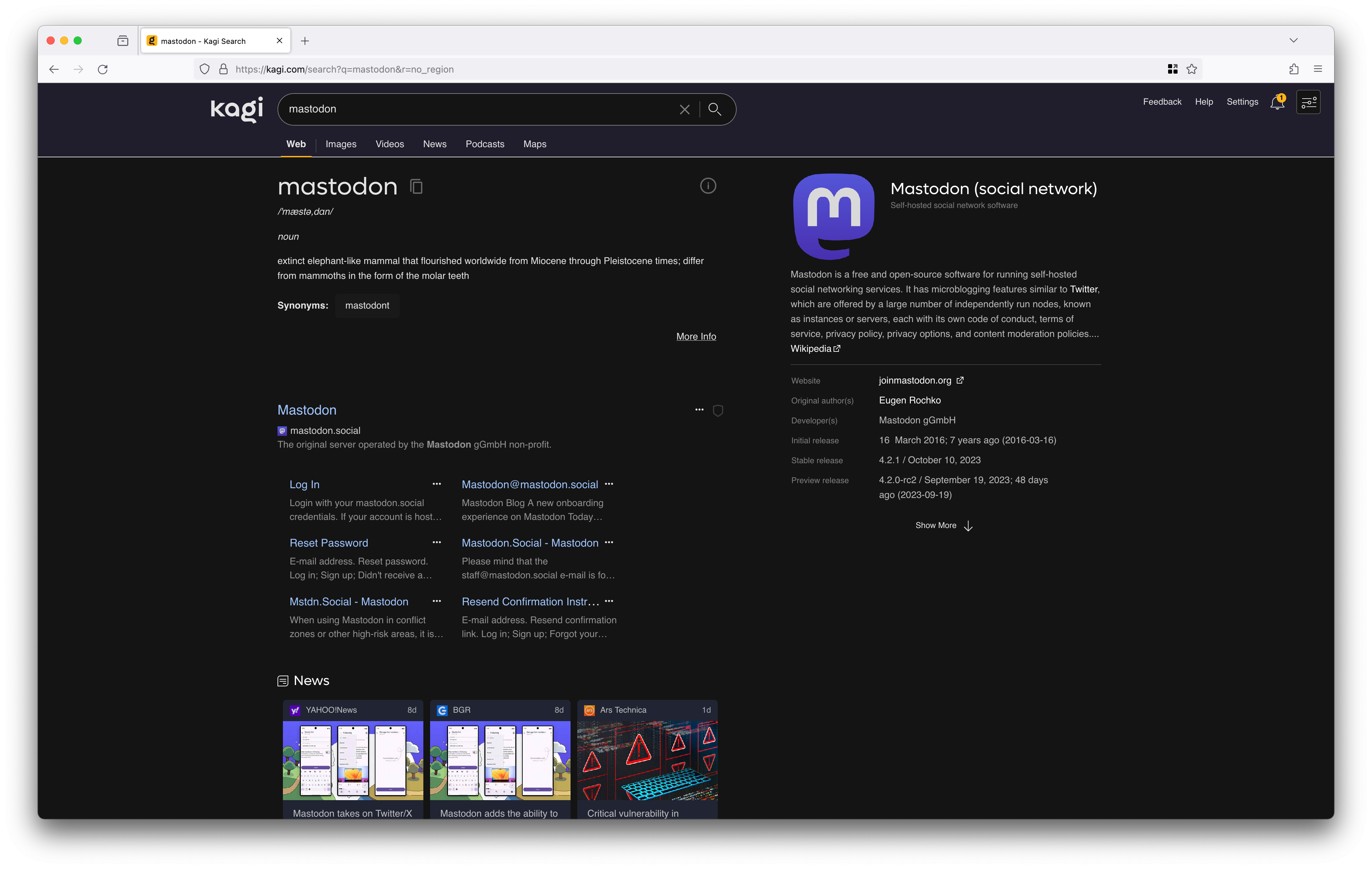Open the Kagi extension grid icon in address bar
The height and width of the screenshot is (869, 1372).
point(1172,70)
